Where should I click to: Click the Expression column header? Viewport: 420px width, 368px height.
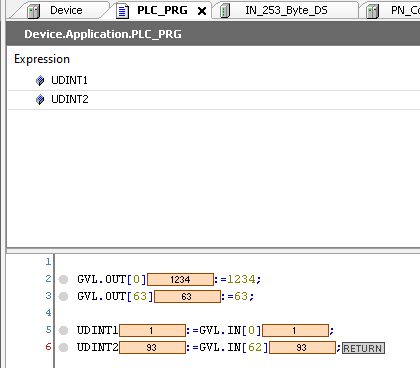(x=42, y=59)
